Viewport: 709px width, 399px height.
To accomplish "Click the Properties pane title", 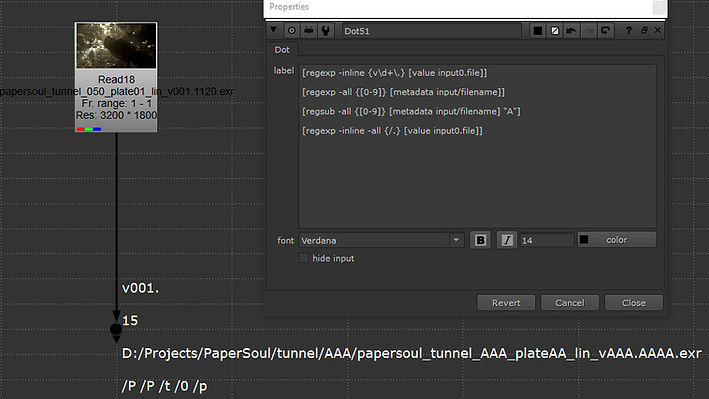I will click(289, 7).
